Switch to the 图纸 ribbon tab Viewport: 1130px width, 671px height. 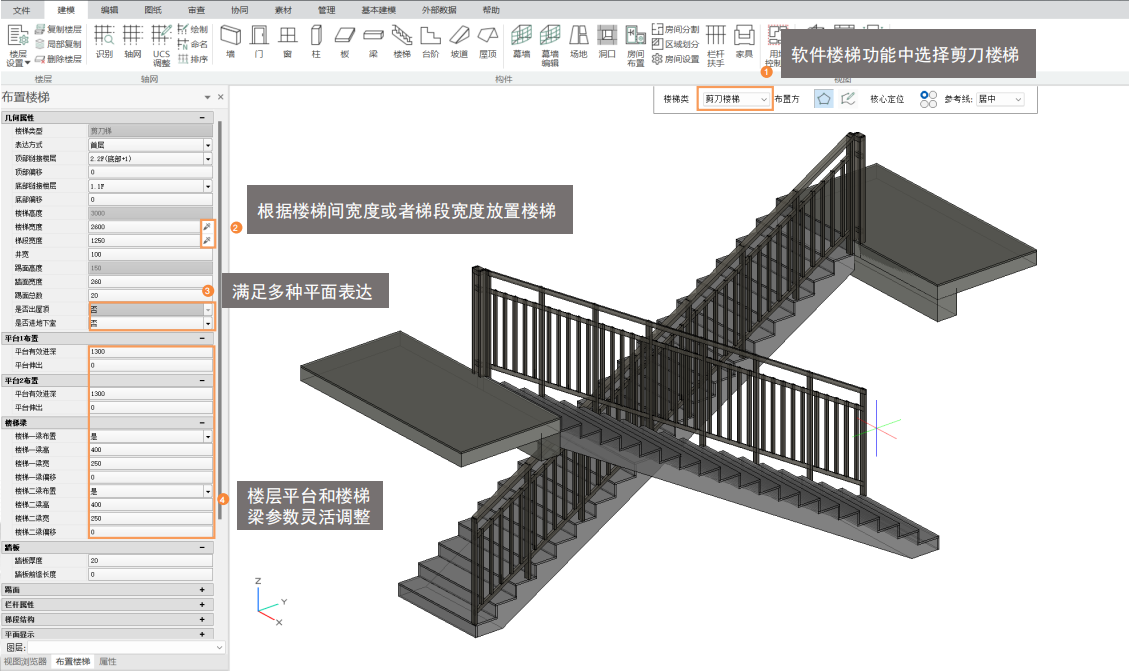click(x=153, y=9)
